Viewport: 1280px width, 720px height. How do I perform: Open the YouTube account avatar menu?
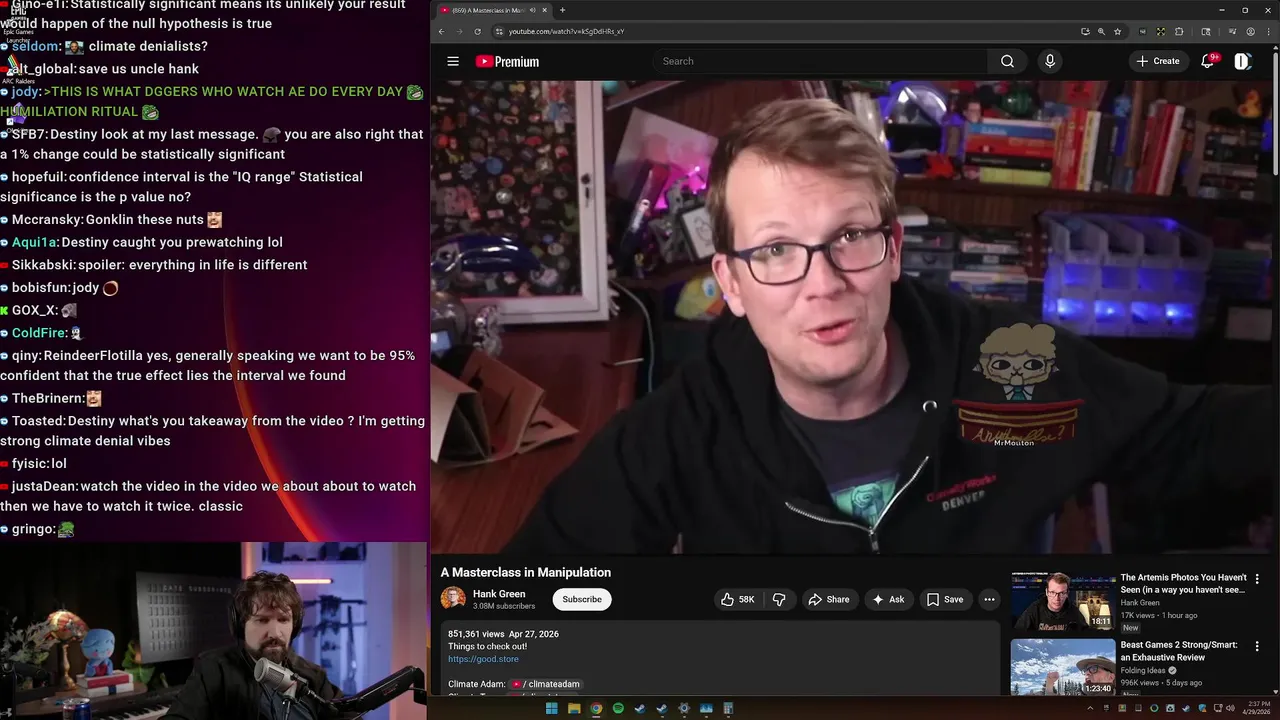[1242, 61]
